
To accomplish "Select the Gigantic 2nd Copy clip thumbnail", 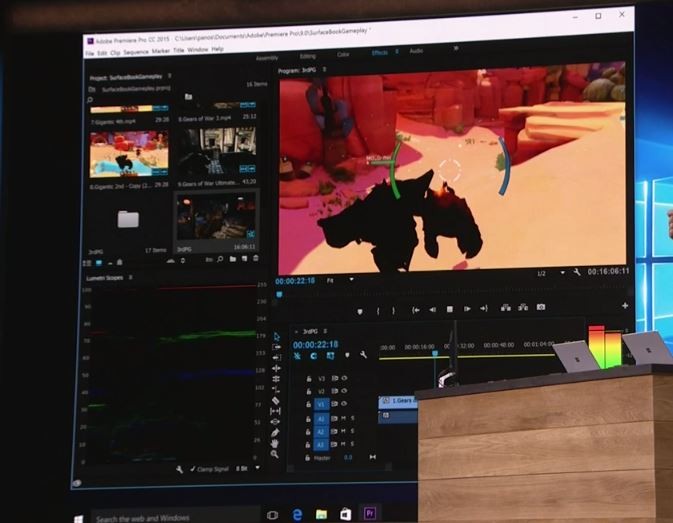I will 129,154.
